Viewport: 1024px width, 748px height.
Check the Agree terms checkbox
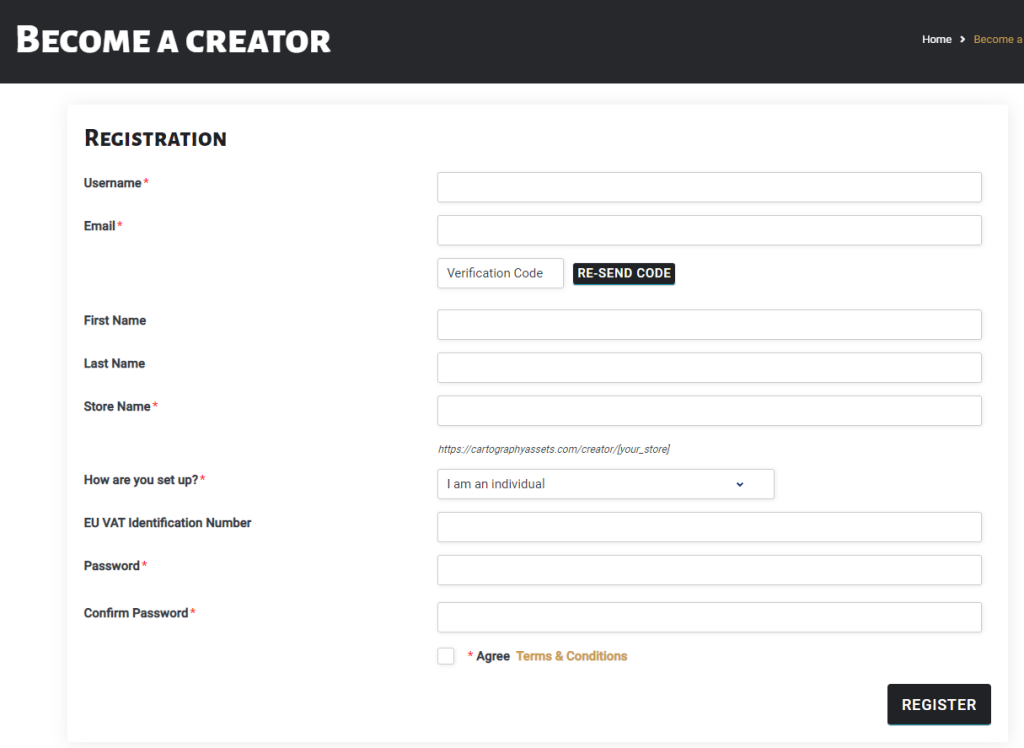(x=446, y=656)
